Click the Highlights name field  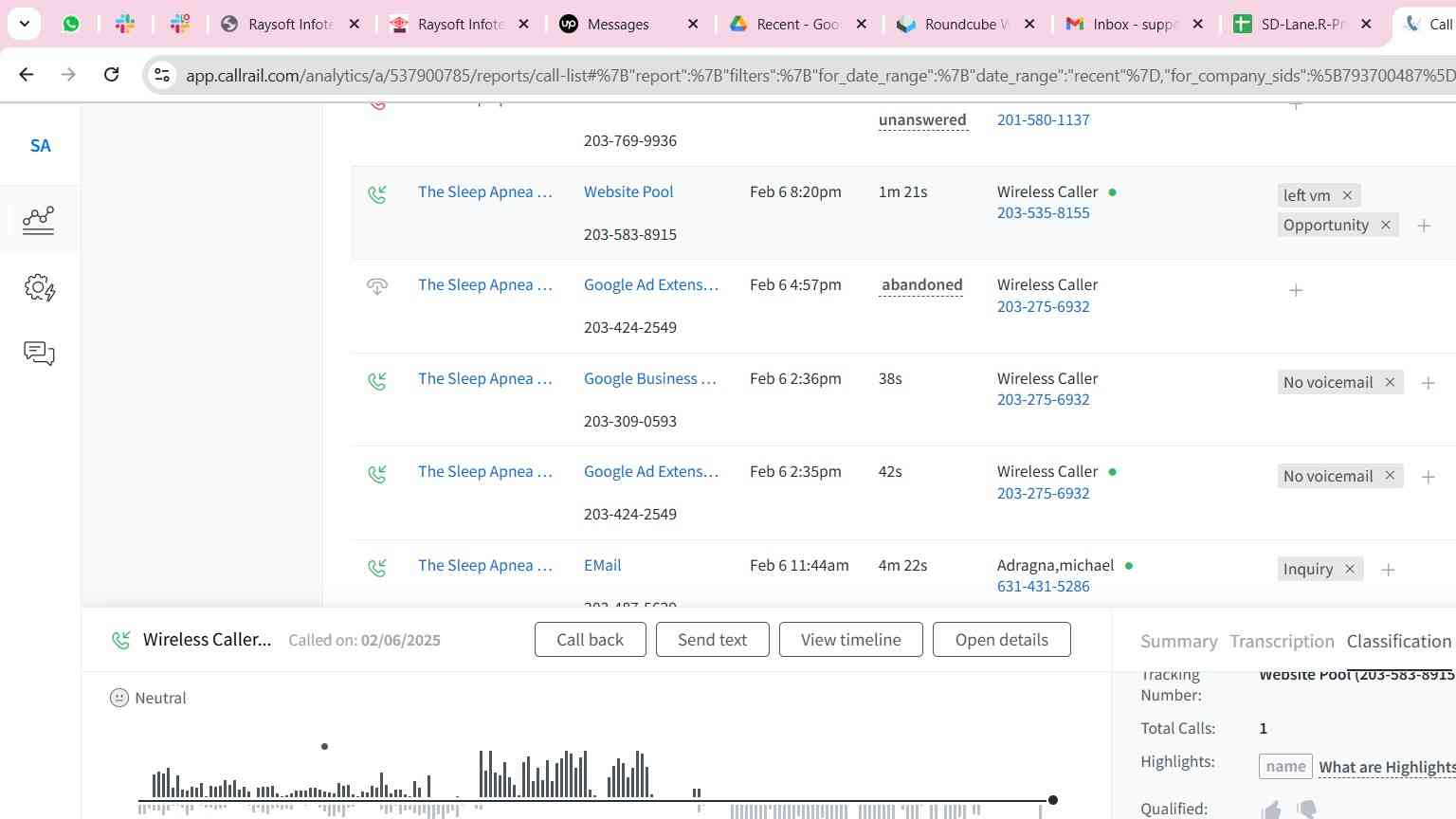point(1285,766)
